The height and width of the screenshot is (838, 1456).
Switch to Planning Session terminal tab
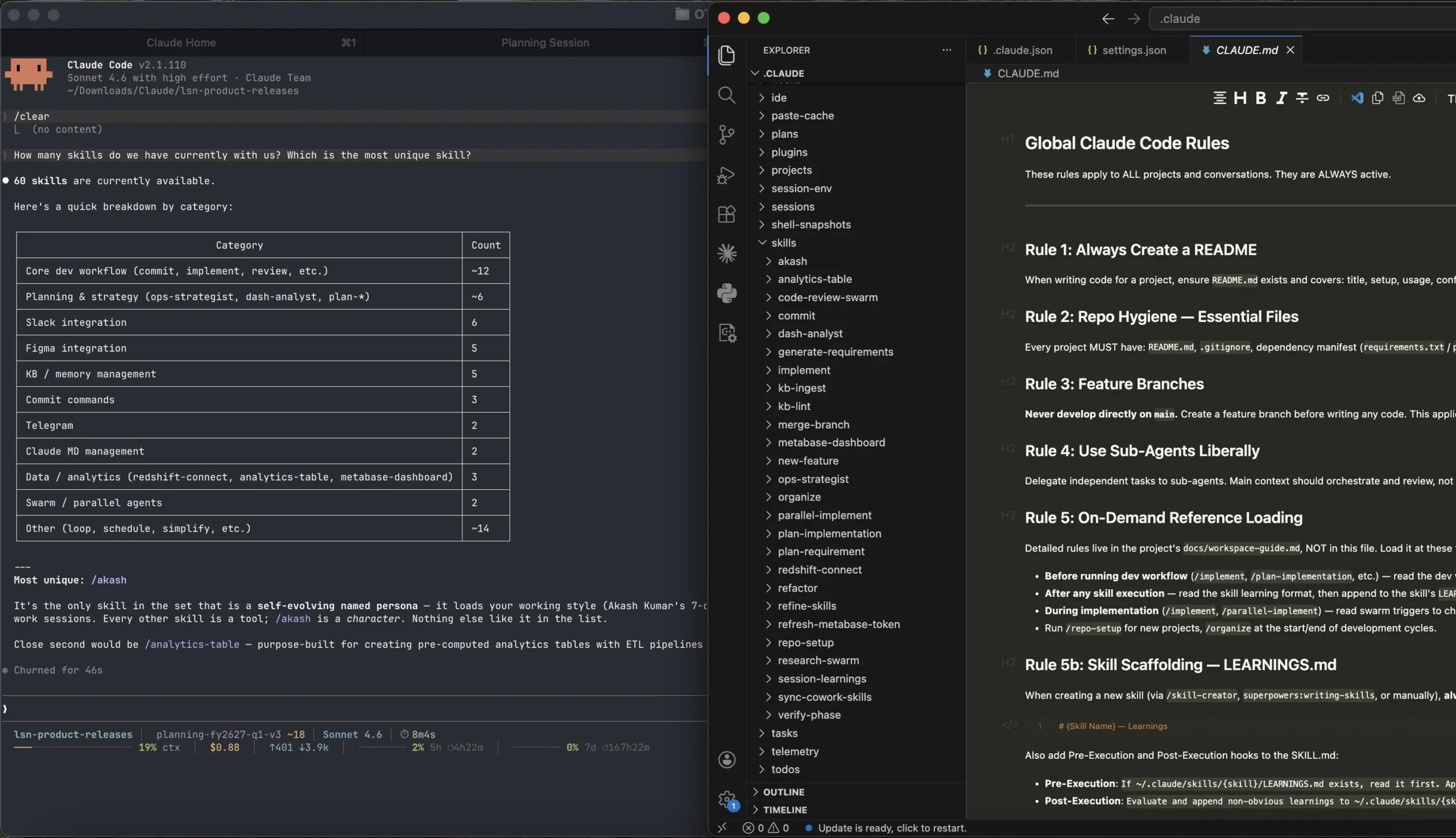(x=545, y=43)
